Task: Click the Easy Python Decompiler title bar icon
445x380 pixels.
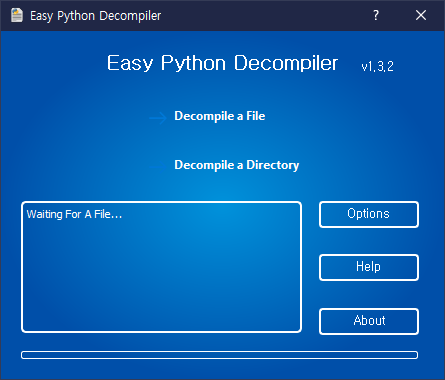Action: pos(17,15)
